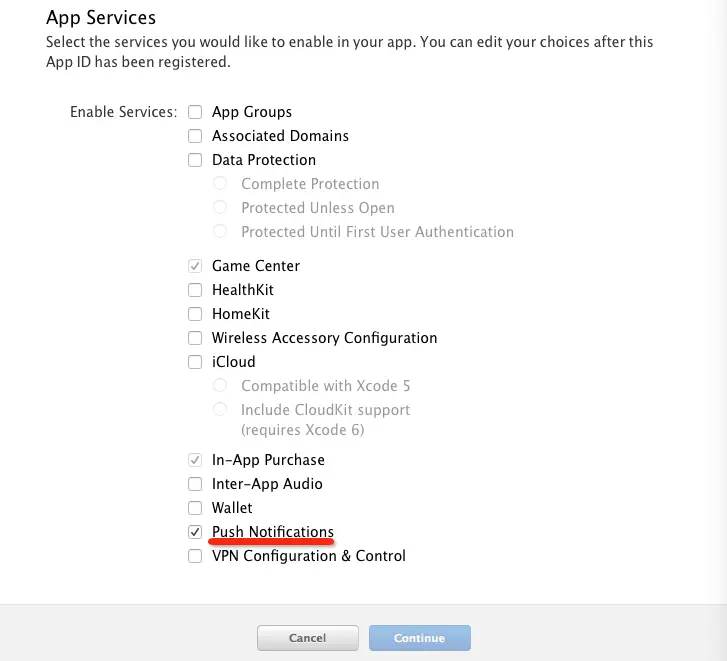727x661 pixels.
Task: Check the iCloud service box
Action: pos(195,362)
